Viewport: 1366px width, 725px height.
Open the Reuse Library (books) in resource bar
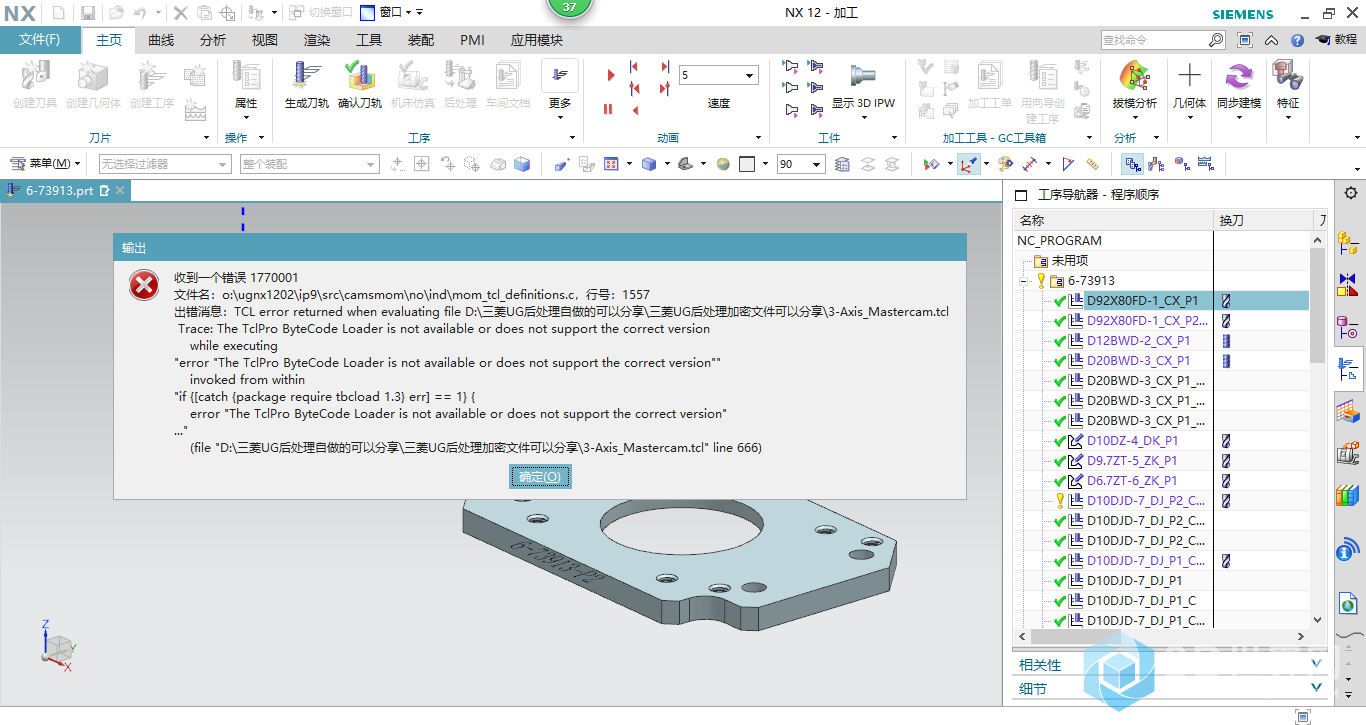(x=1348, y=494)
